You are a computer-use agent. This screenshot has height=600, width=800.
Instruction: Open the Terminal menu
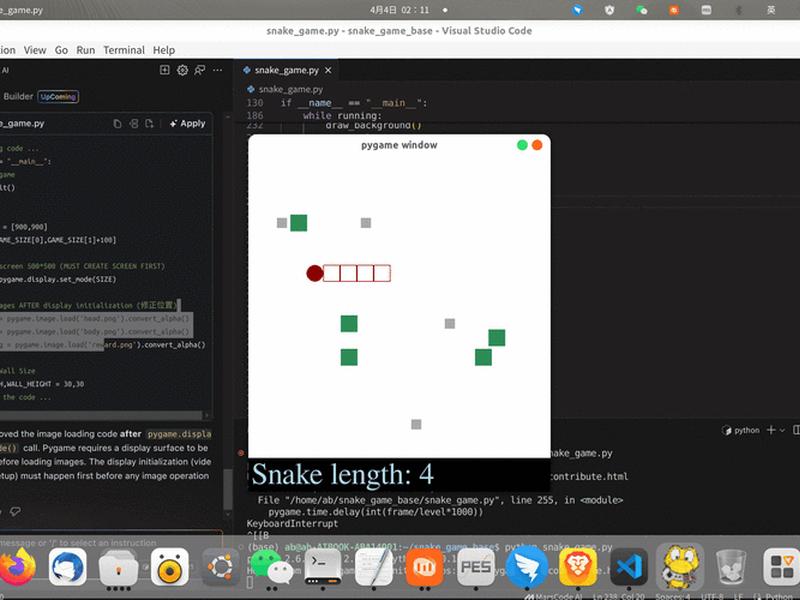[124, 50]
